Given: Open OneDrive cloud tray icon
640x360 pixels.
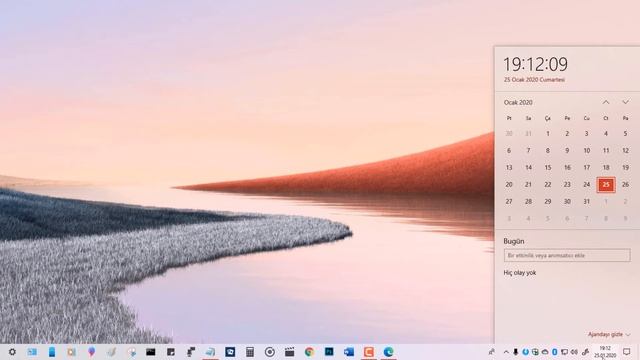Looking at the screenshot, I should coord(545,352).
